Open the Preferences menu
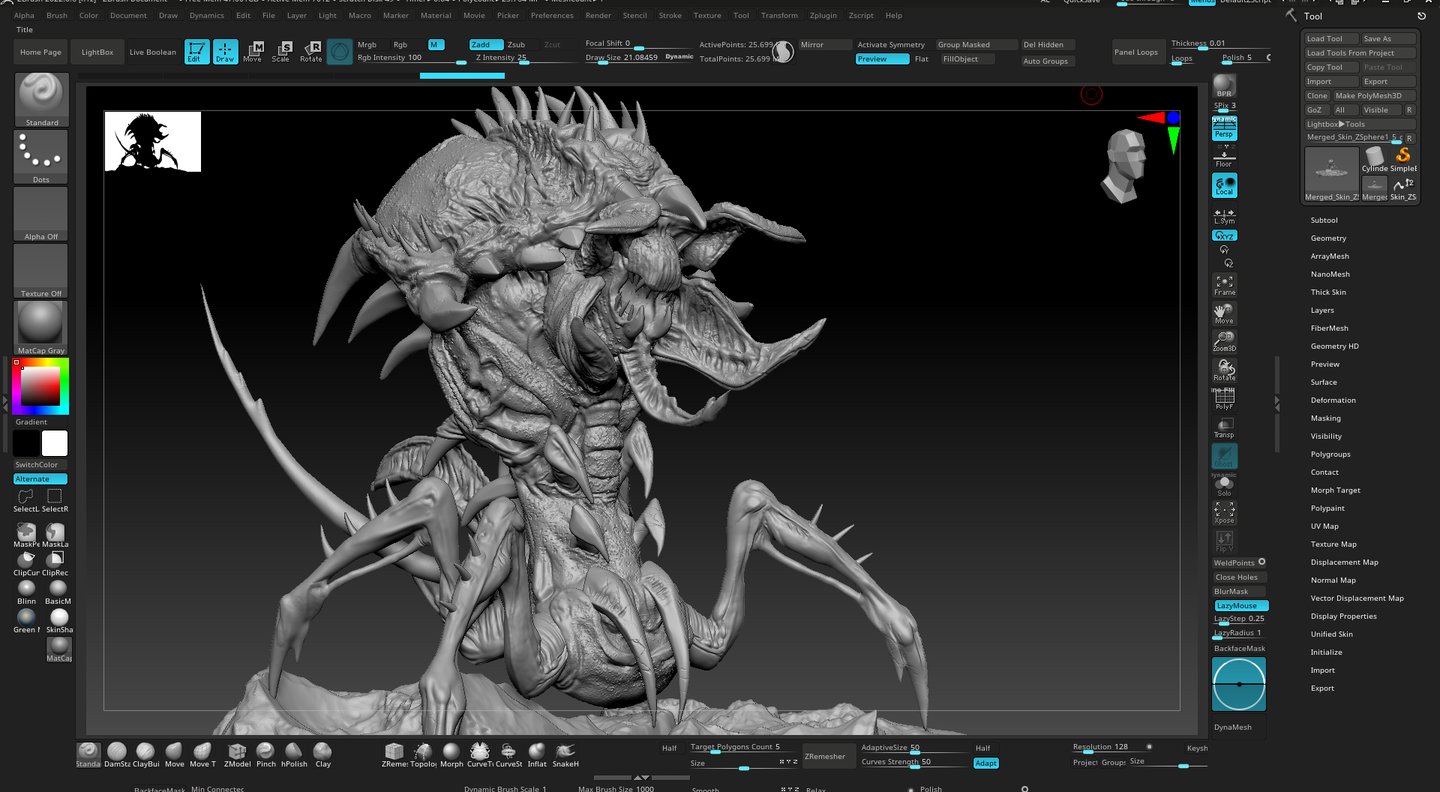 [x=552, y=16]
